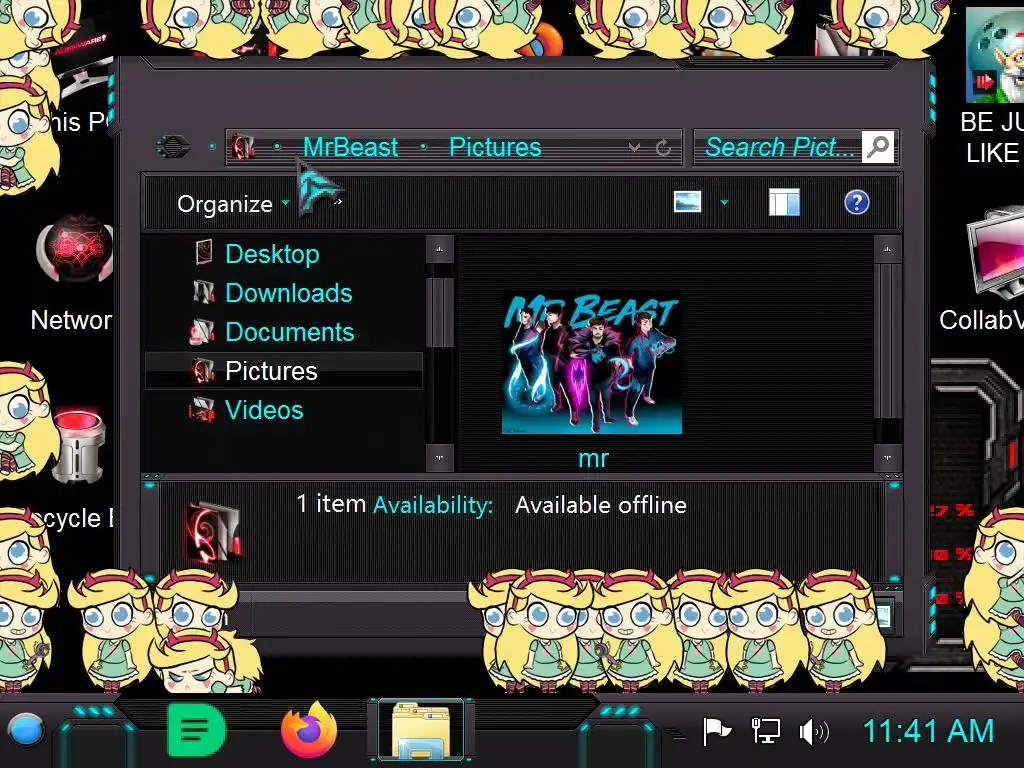This screenshot has height=768, width=1024.
Task: Click the Availability label
Action: [433, 505]
